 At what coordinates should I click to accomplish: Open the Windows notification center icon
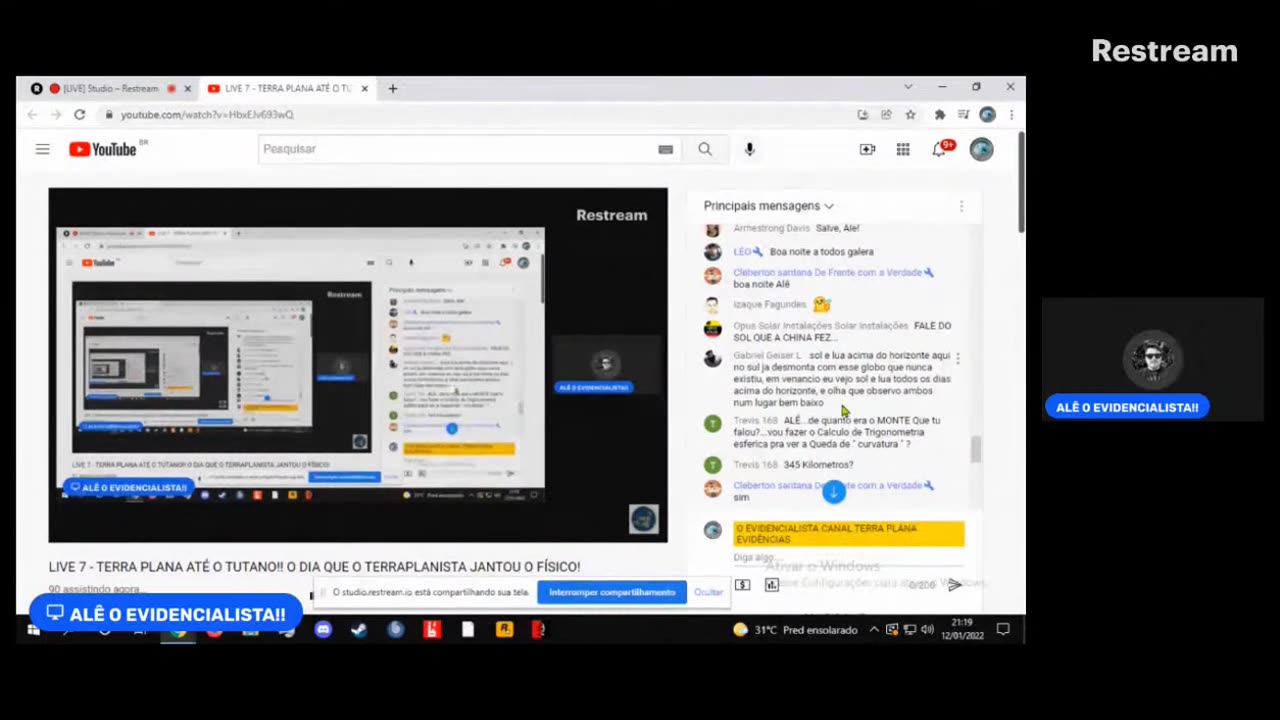(1003, 629)
